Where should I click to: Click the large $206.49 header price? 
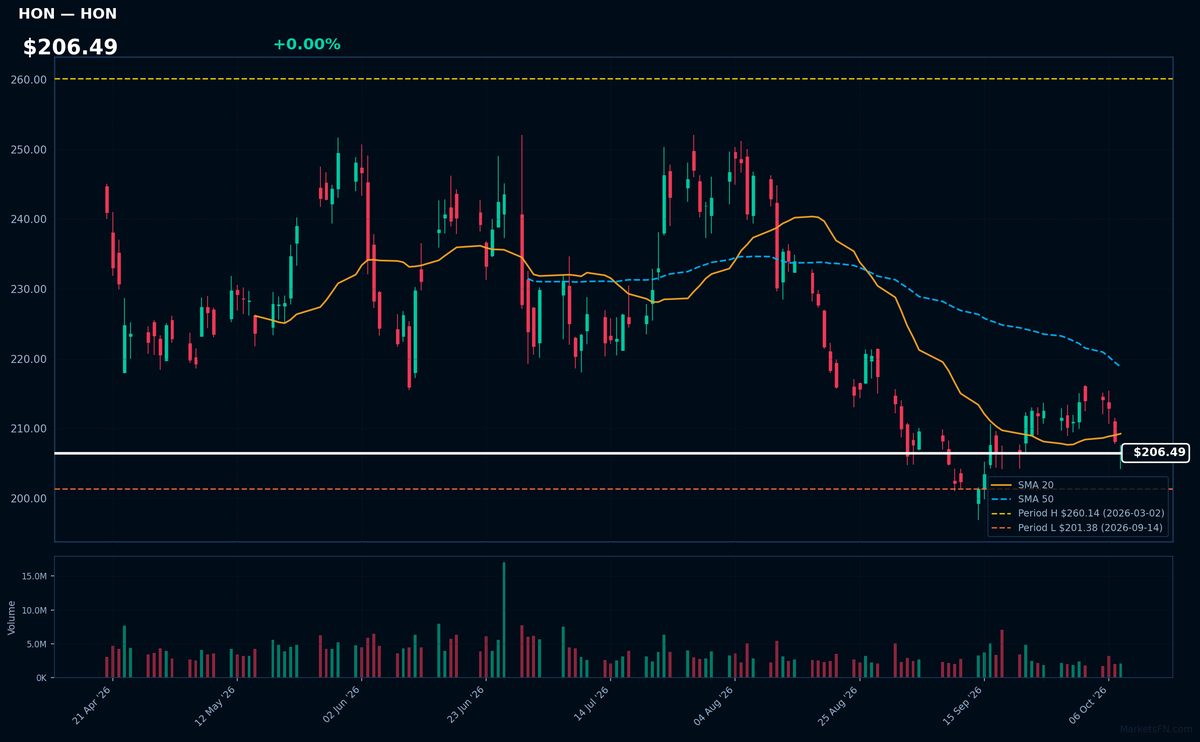[x=70, y=47]
